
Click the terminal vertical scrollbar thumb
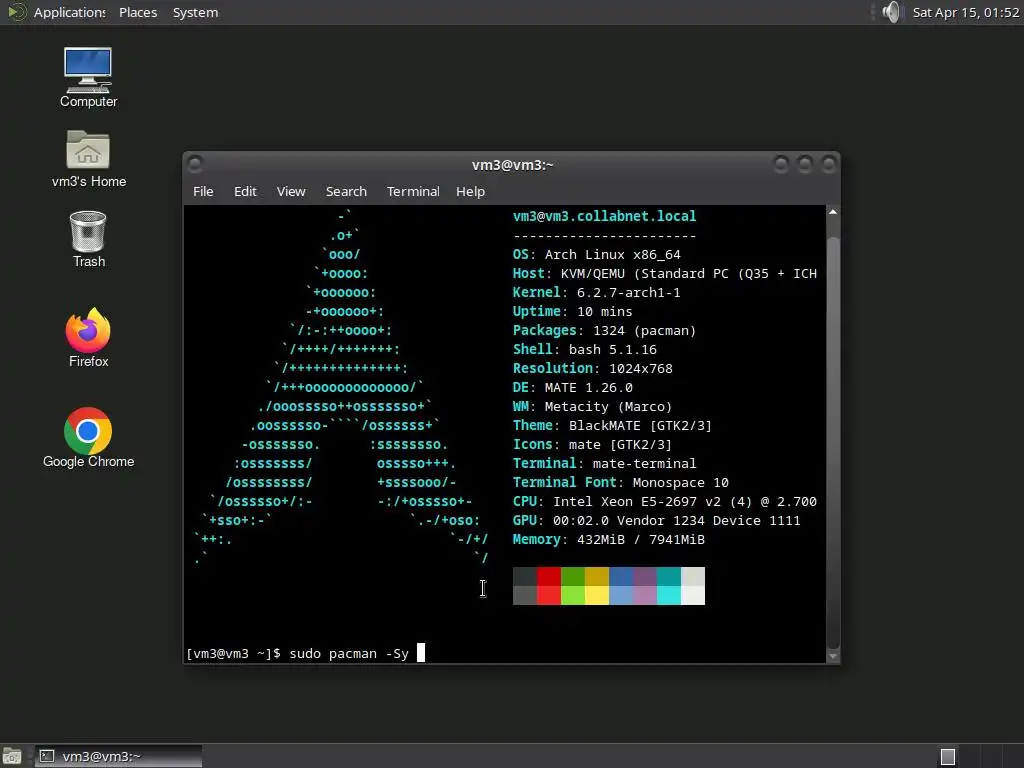[833, 443]
